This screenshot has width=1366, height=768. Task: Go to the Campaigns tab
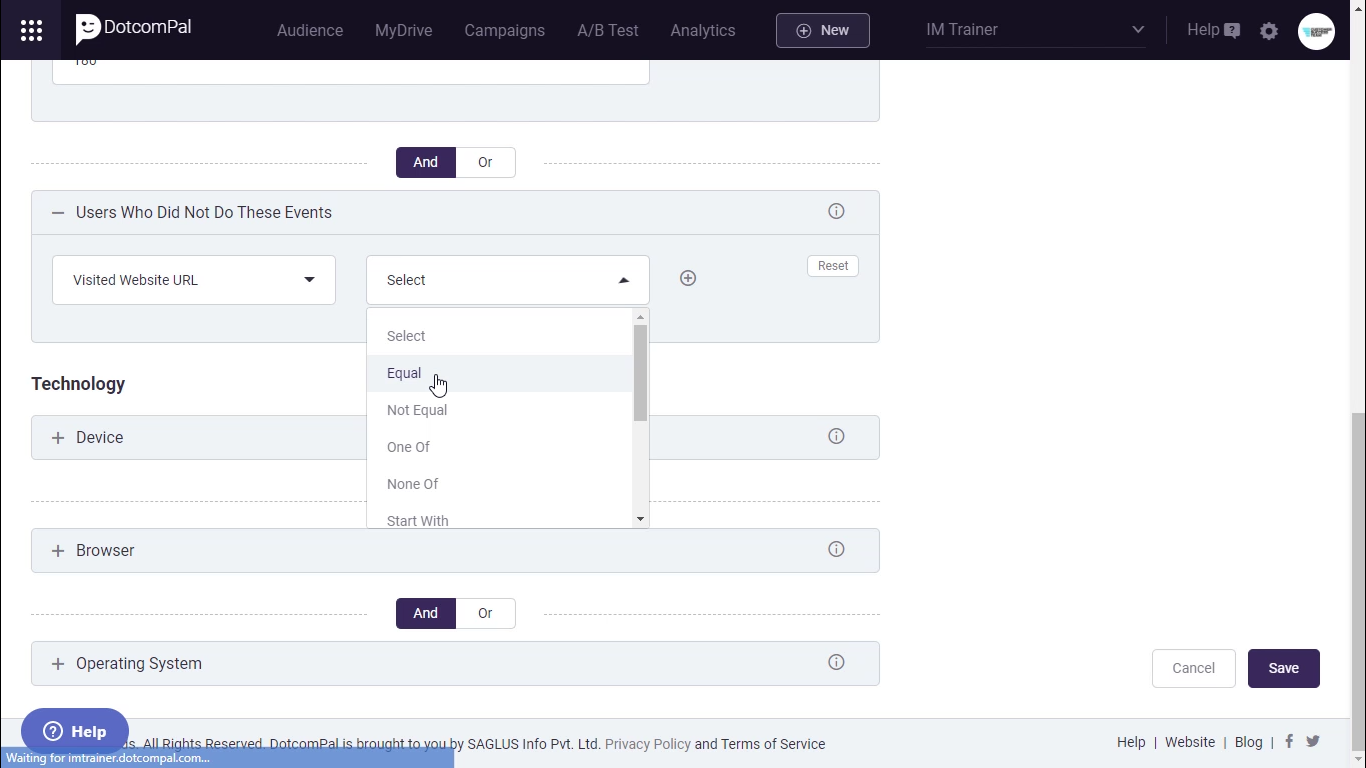(504, 31)
